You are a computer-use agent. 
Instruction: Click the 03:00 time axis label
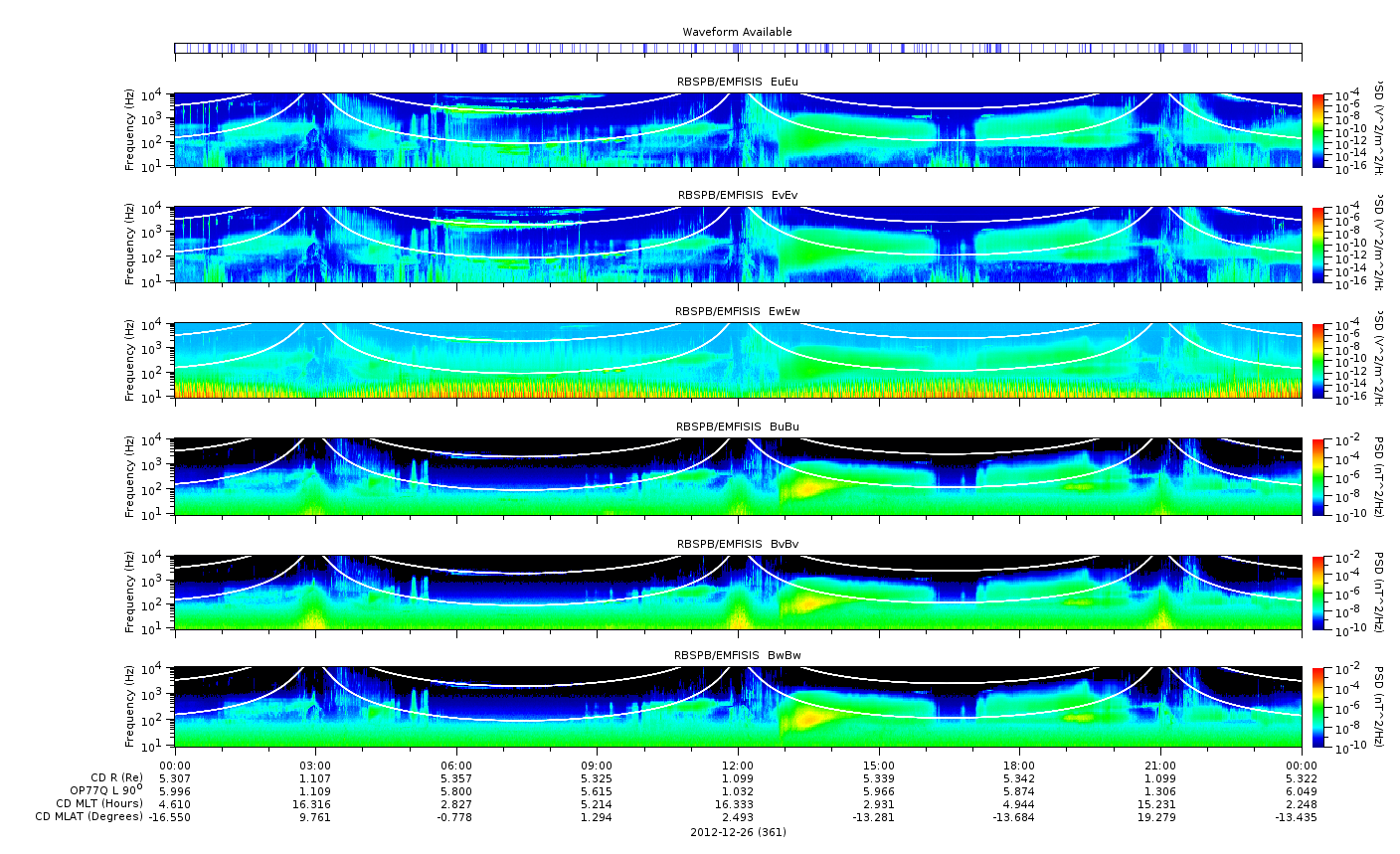click(x=315, y=766)
